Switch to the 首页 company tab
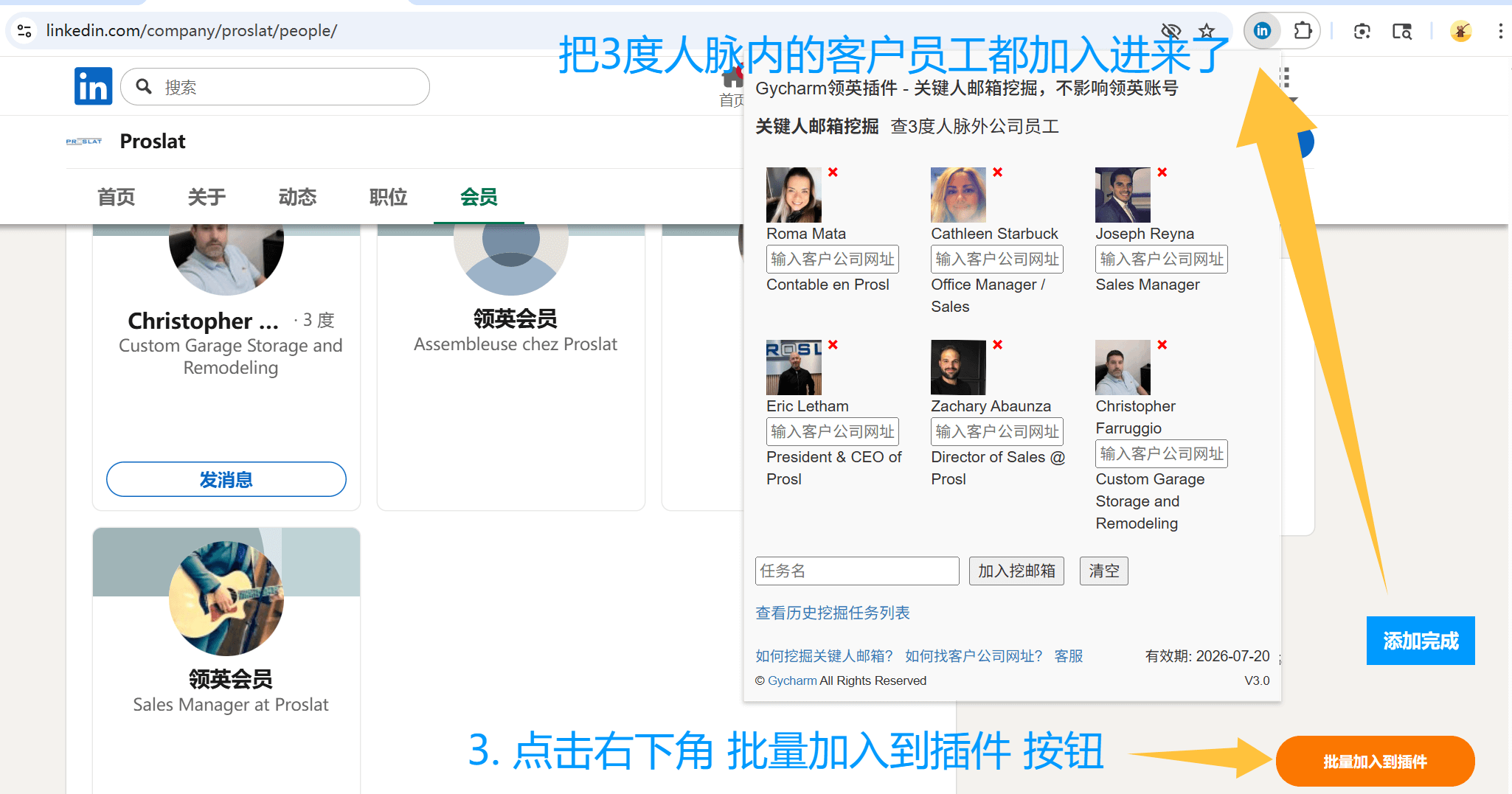 [x=117, y=197]
